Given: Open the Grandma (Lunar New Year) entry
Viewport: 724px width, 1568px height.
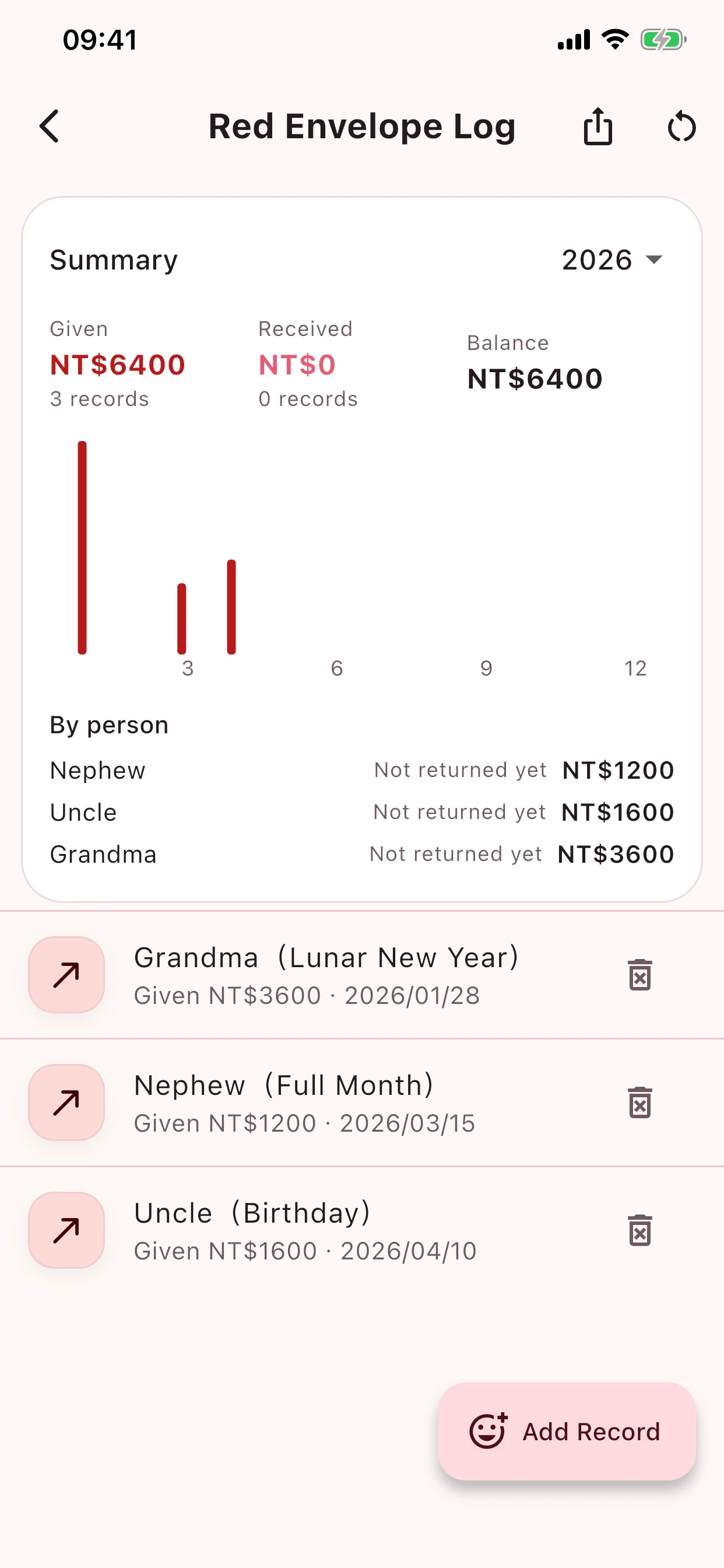Looking at the screenshot, I should click(x=361, y=975).
